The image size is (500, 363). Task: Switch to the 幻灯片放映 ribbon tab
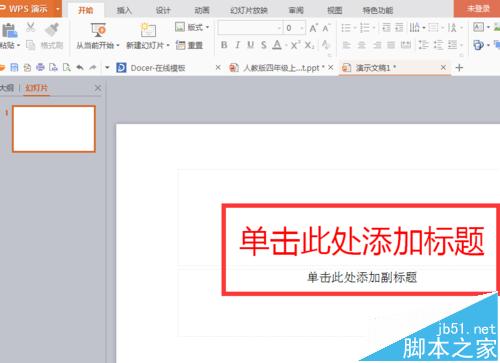(x=249, y=10)
